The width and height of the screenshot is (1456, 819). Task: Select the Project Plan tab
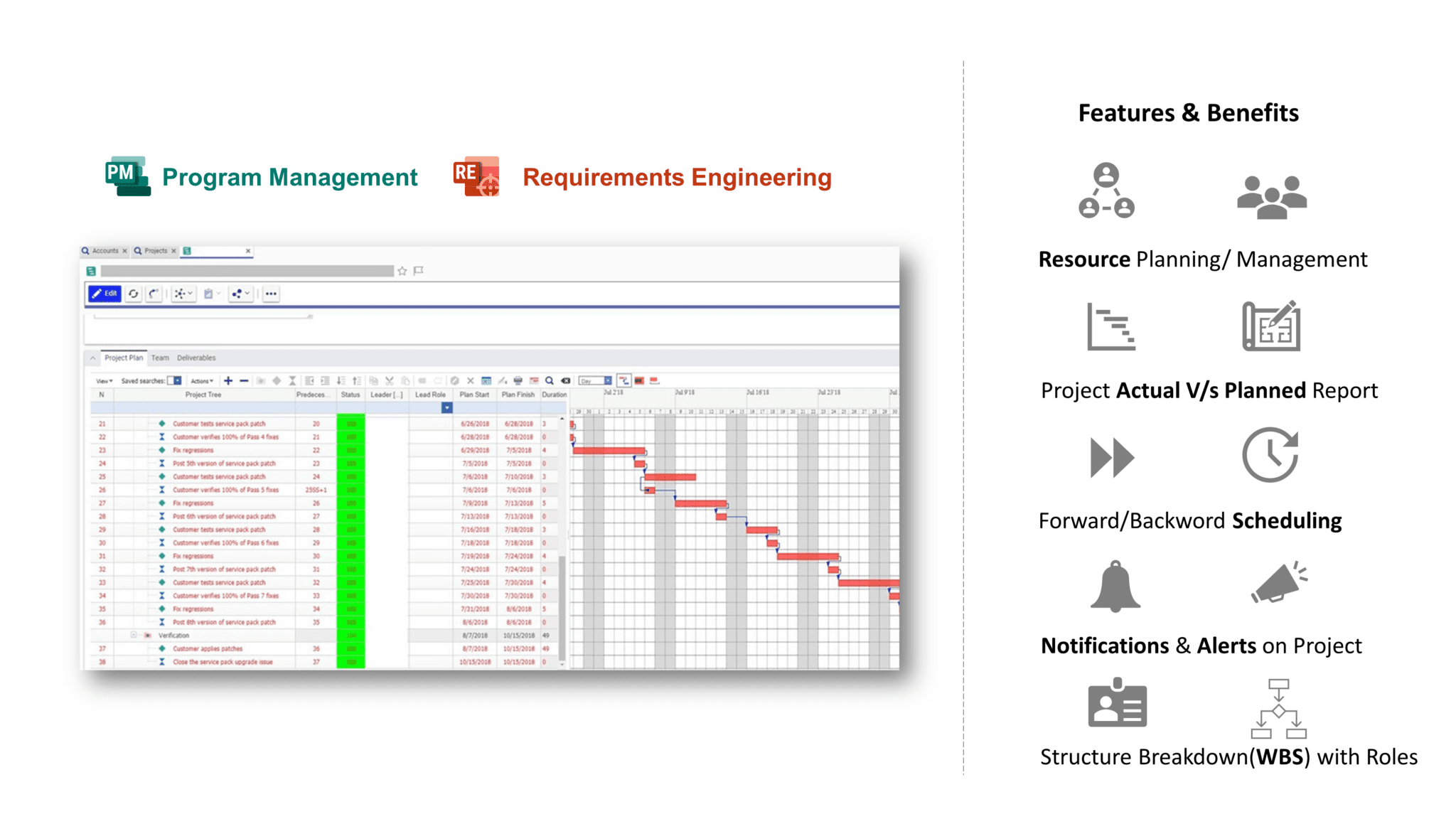pos(124,358)
